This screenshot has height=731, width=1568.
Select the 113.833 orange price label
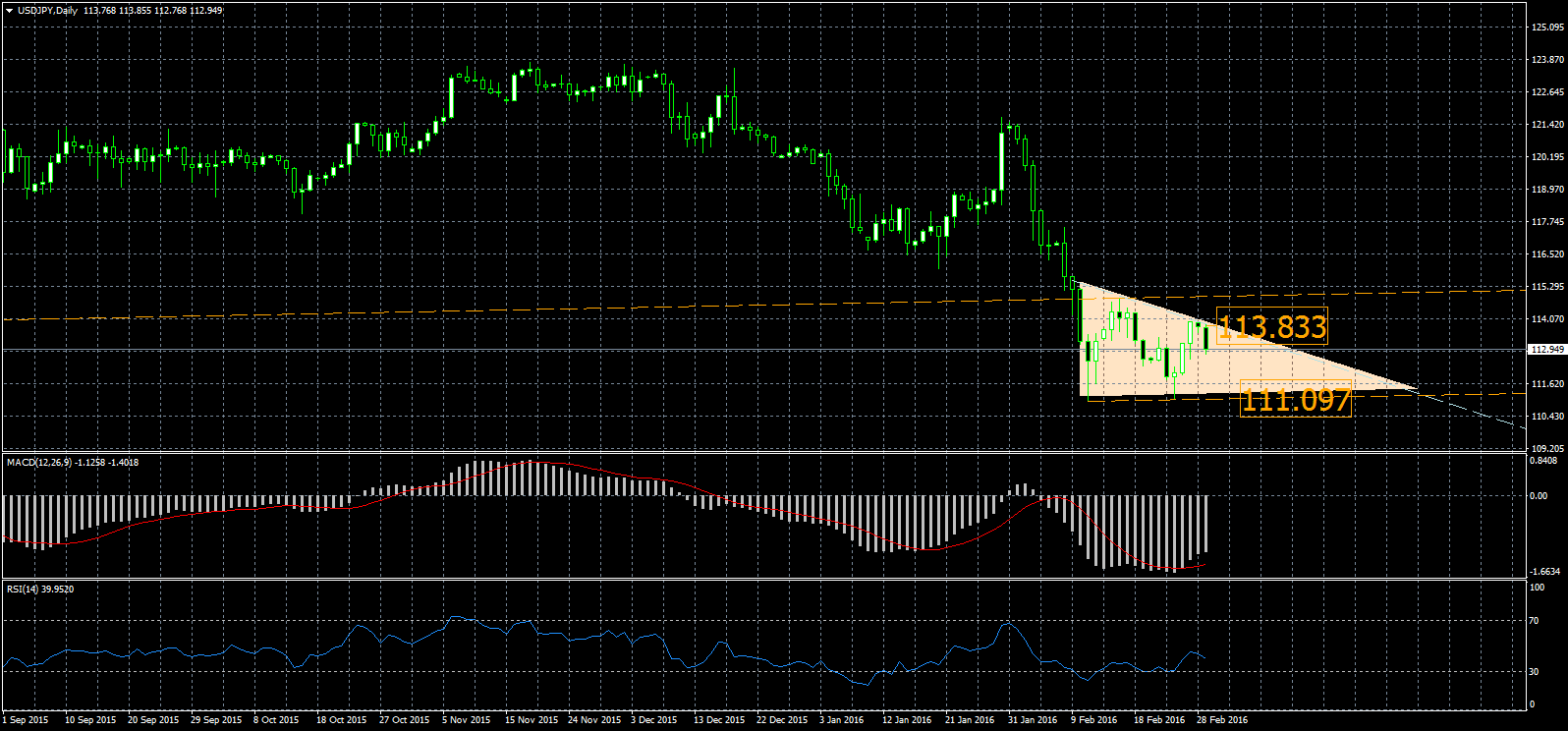pos(1271,326)
